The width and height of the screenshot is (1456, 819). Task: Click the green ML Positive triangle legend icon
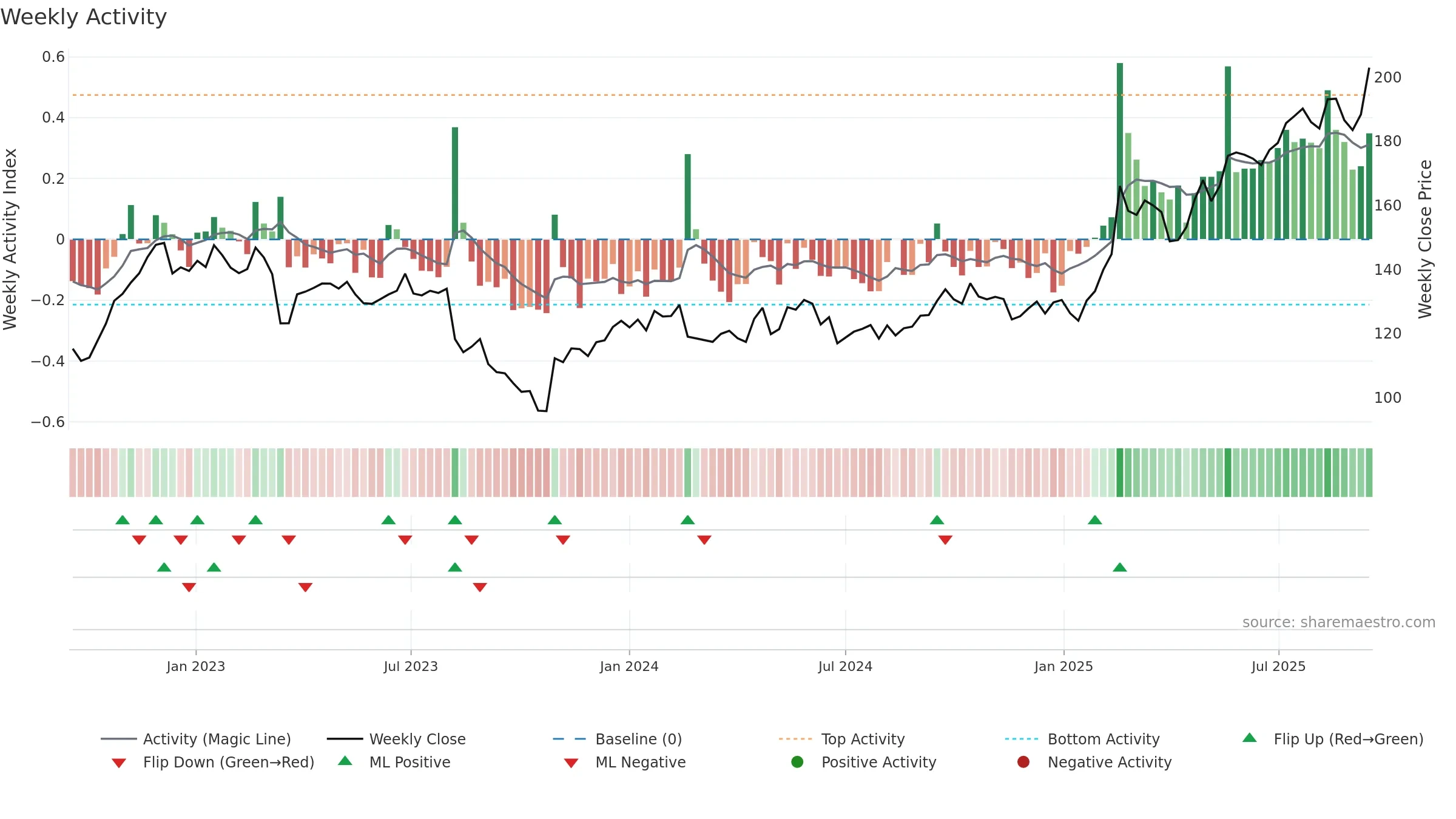pos(345,761)
